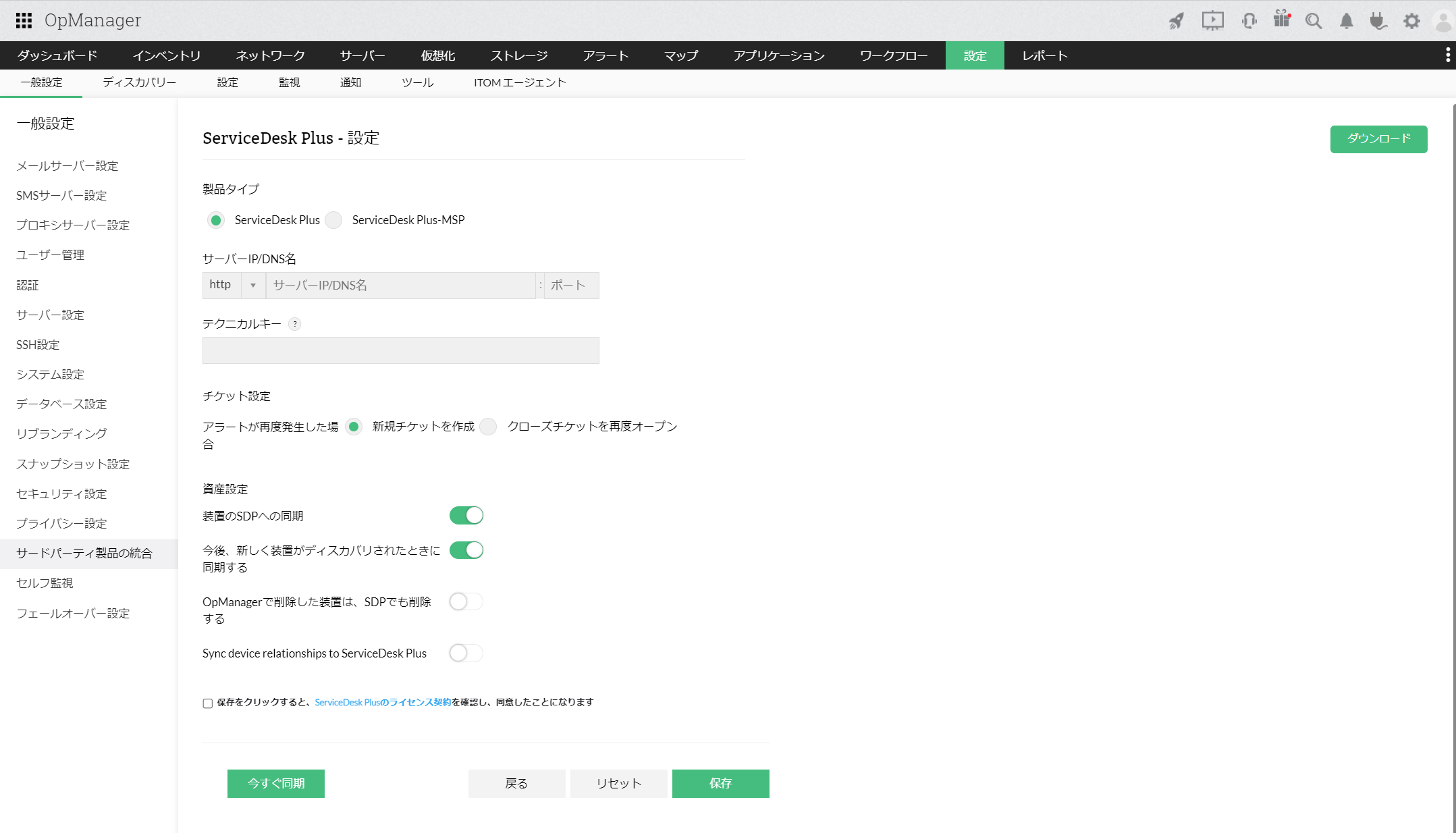Open the app grid launcher icon
The height and width of the screenshot is (833, 1456).
24,20
